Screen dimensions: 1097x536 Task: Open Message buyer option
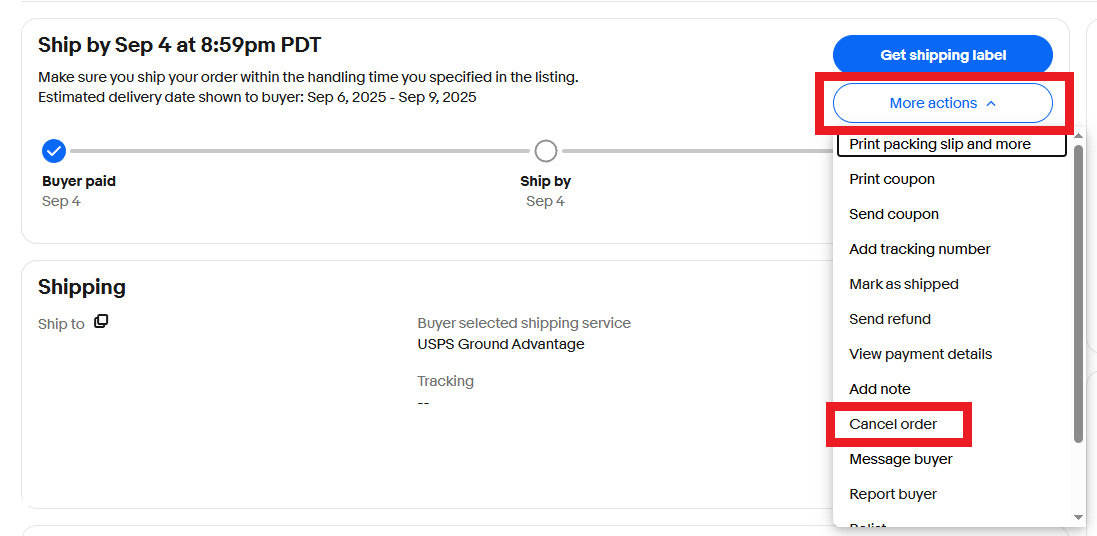point(901,459)
